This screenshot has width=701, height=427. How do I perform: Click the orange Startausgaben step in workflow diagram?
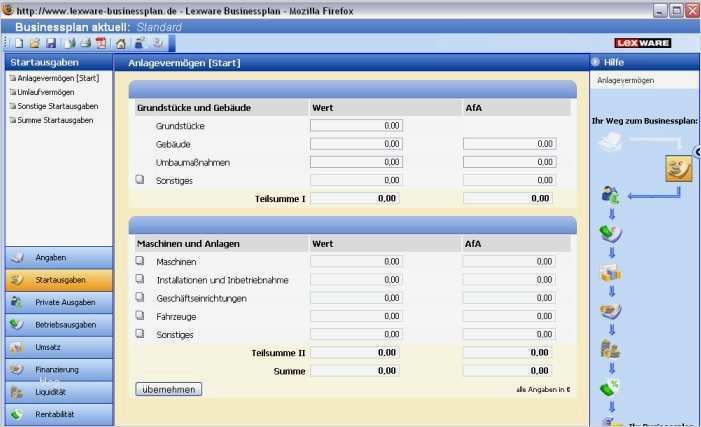pos(678,169)
